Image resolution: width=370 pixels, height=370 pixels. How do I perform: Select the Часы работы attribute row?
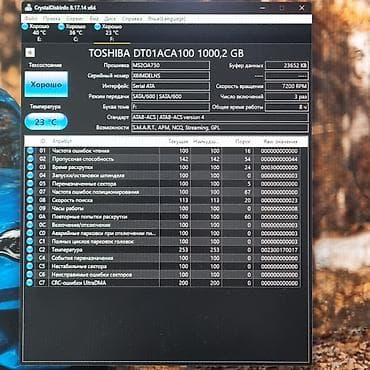(163, 208)
